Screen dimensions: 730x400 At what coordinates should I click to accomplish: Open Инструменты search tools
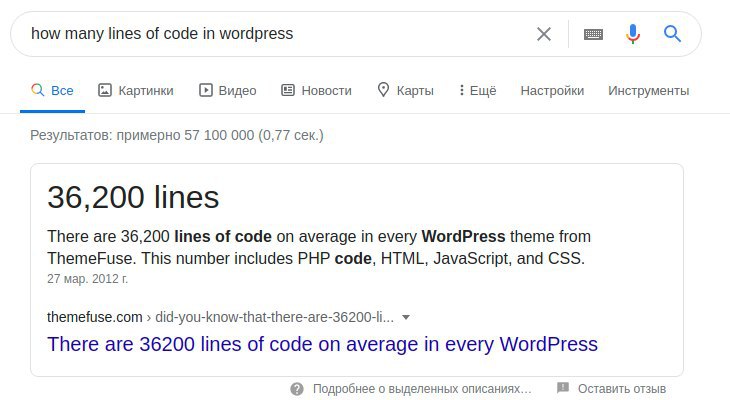tap(649, 90)
